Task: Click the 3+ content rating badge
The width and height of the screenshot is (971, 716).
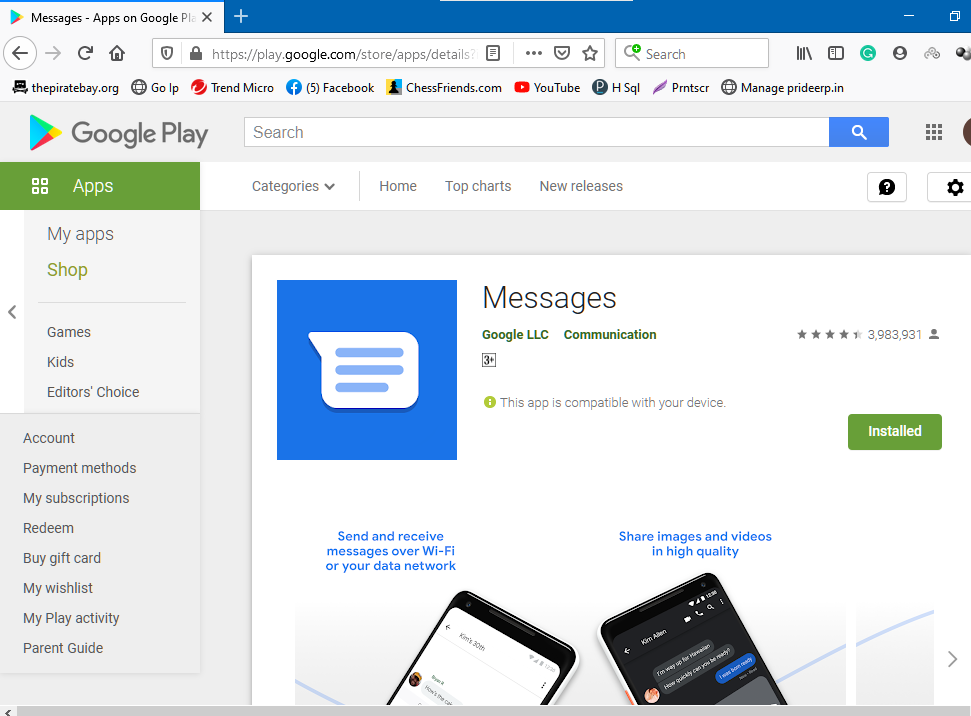Action: (x=489, y=360)
